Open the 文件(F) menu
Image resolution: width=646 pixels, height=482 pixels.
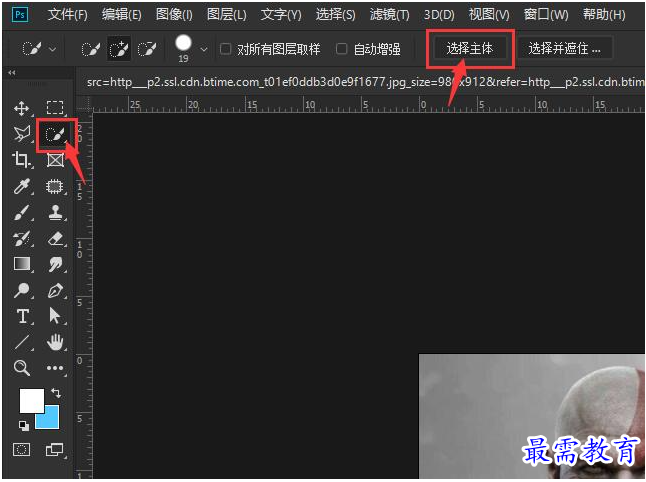(x=68, y=15)
